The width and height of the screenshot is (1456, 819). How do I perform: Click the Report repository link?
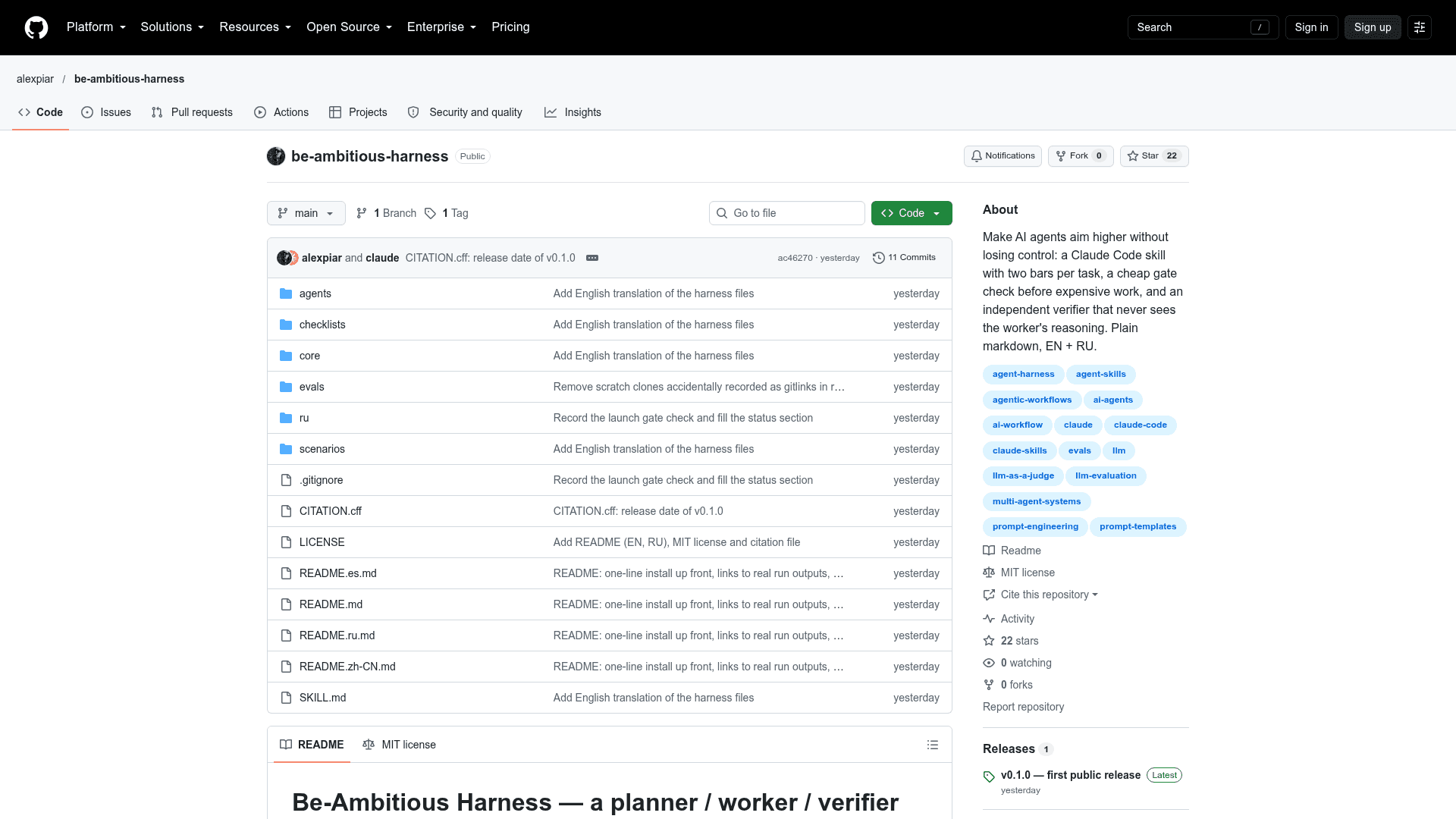pos(1023,707)
